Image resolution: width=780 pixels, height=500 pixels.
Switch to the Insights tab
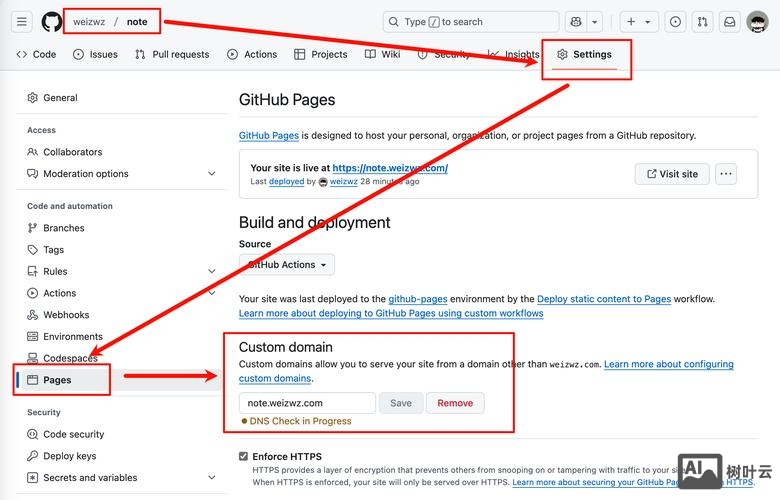[x=514, y=54]
